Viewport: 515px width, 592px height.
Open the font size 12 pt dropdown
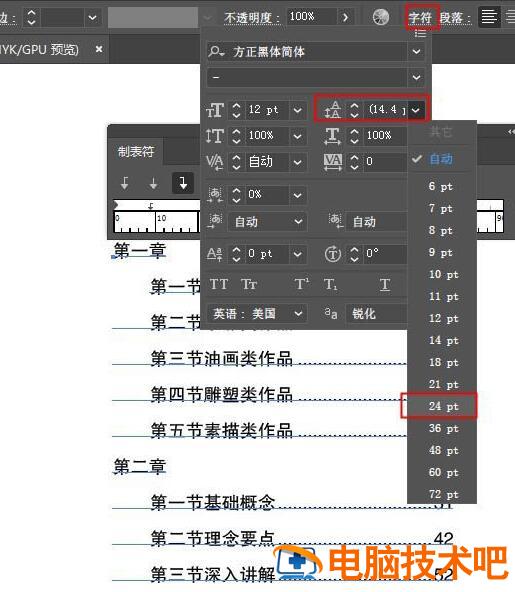pyautogui.click(x=297, y=110)
